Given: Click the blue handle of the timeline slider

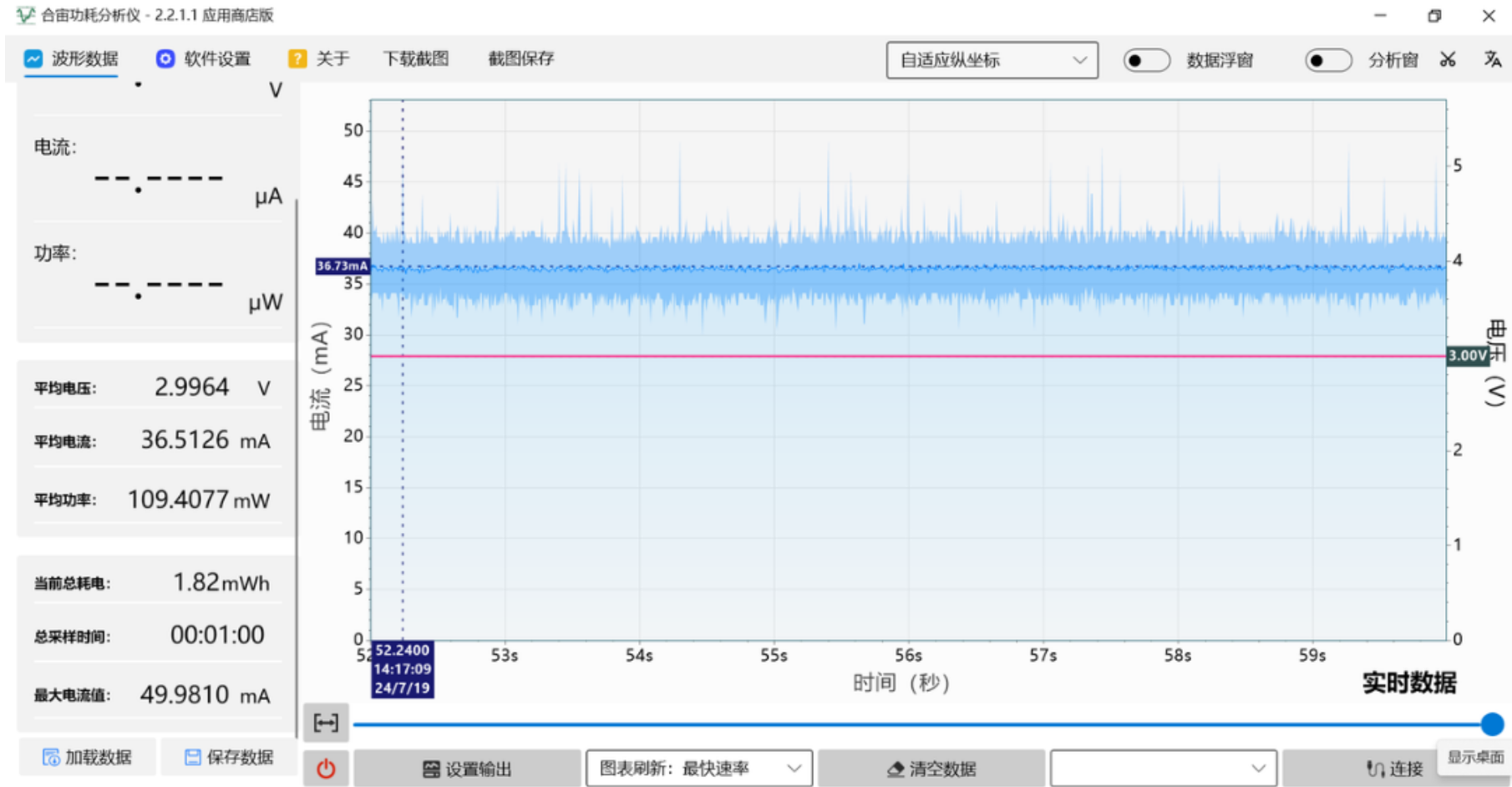Looking at the screenshot, I should click(1492, 724).
